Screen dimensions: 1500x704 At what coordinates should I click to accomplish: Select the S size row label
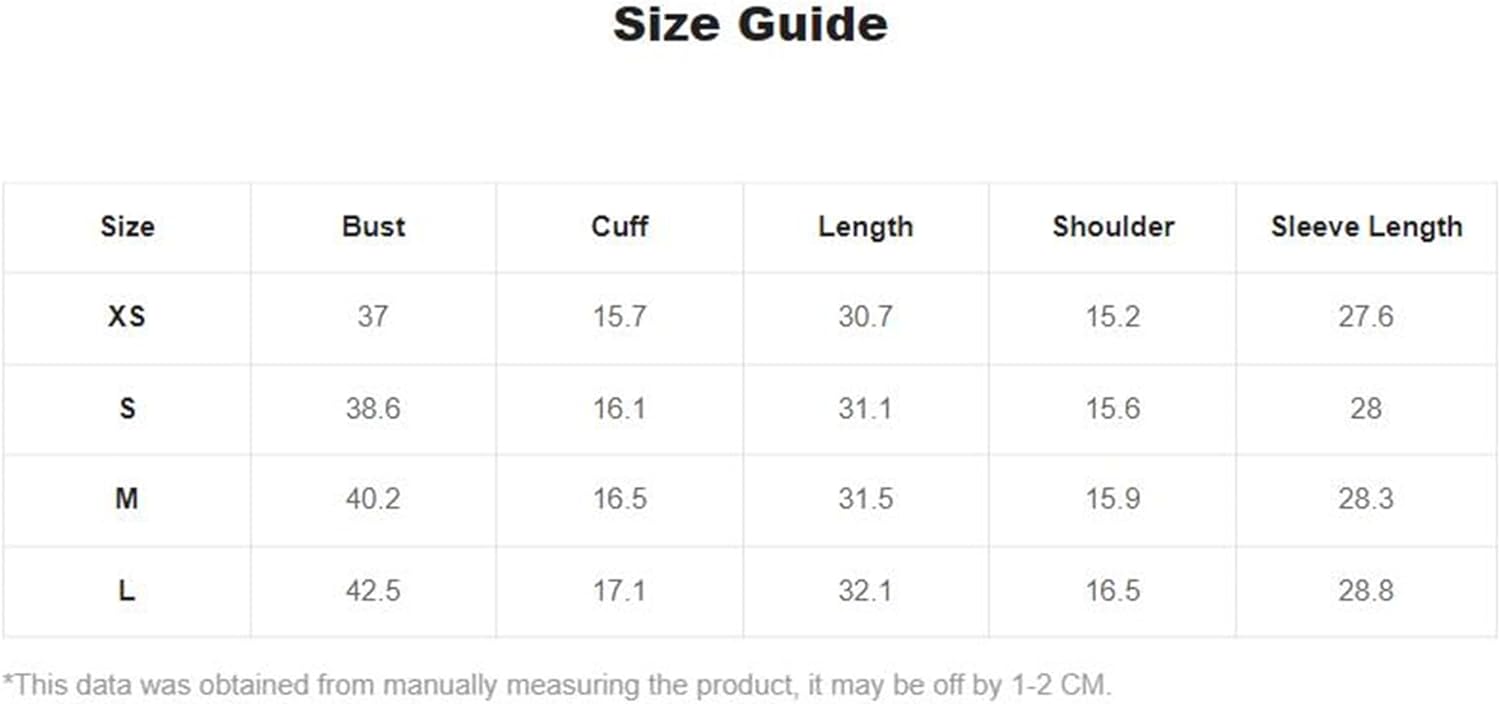(x=127, y=409)
